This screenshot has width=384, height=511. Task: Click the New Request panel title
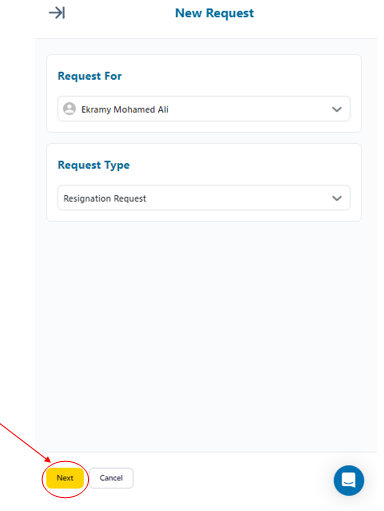(214, 13)
